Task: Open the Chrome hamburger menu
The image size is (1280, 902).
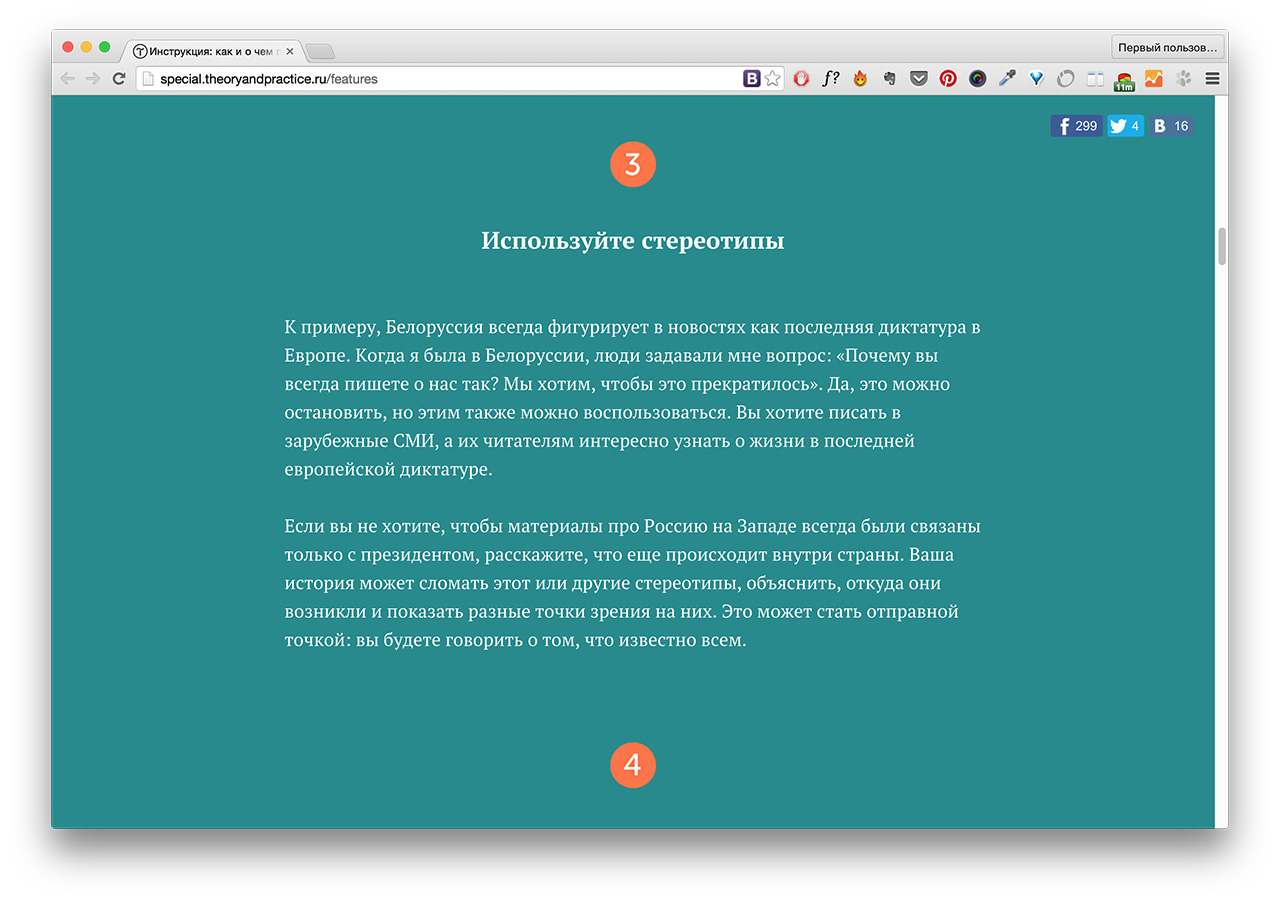Action: [x=1212, y=78]
